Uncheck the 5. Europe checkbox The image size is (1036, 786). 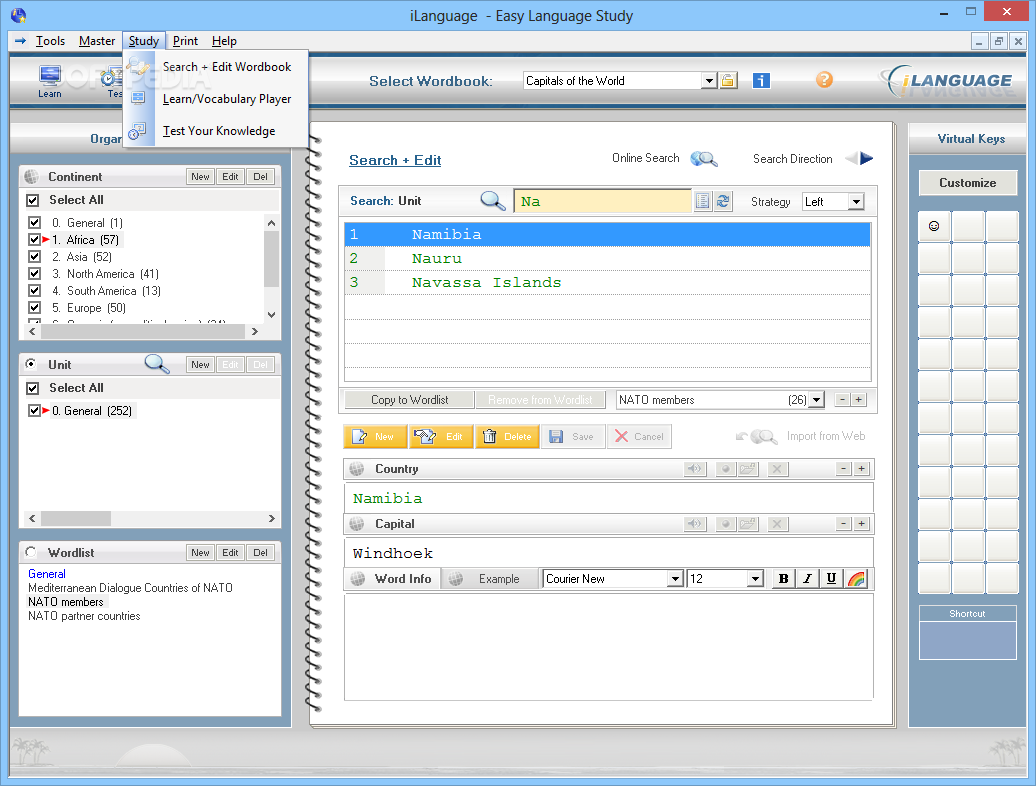35,308
